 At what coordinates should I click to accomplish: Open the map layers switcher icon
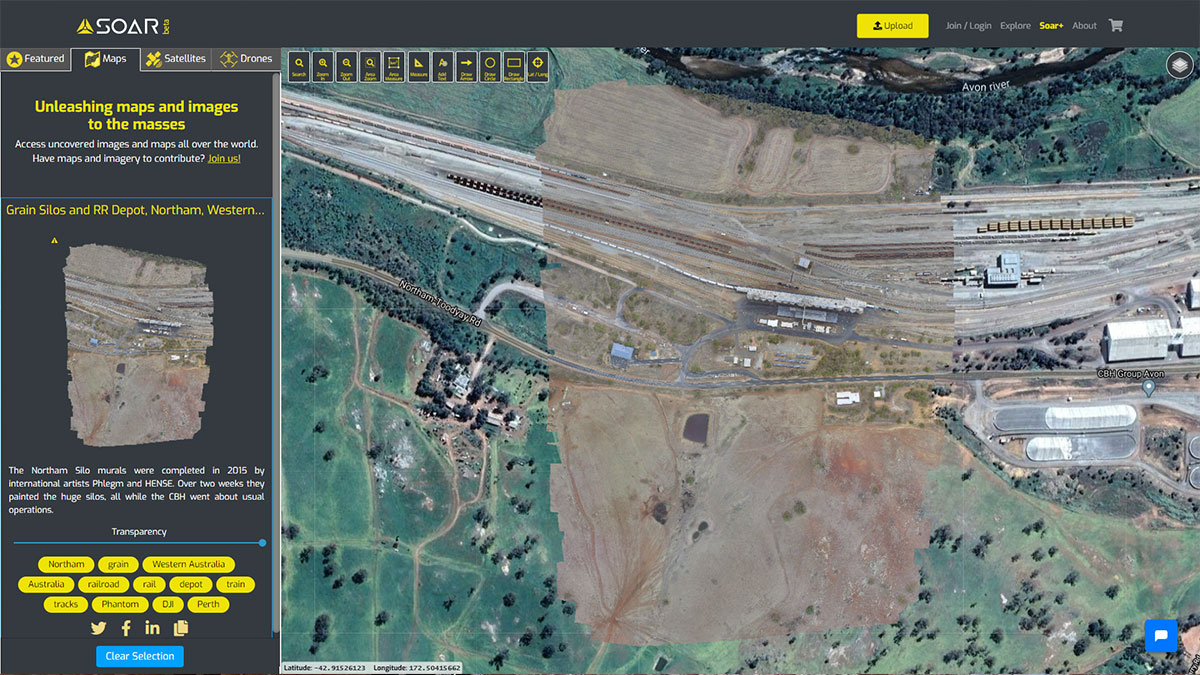[1180, 65]
